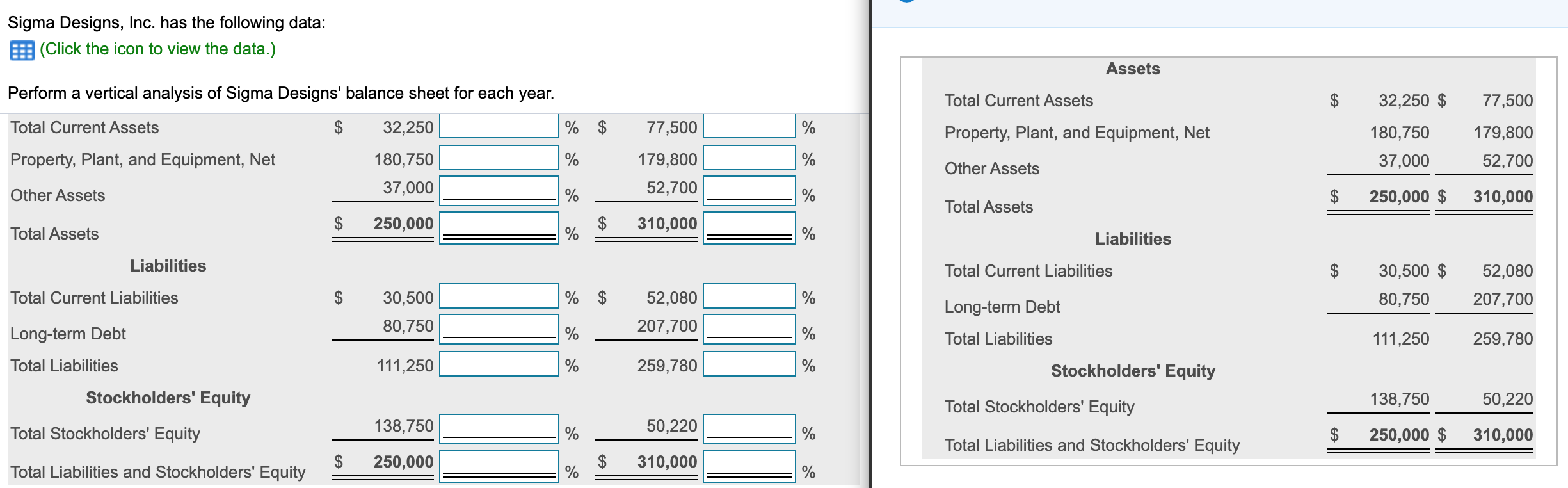Viewport: 1568px width, 488px height.
Task: Select percent field for Total Liabilities 259,780
Action: click(749, 364)
